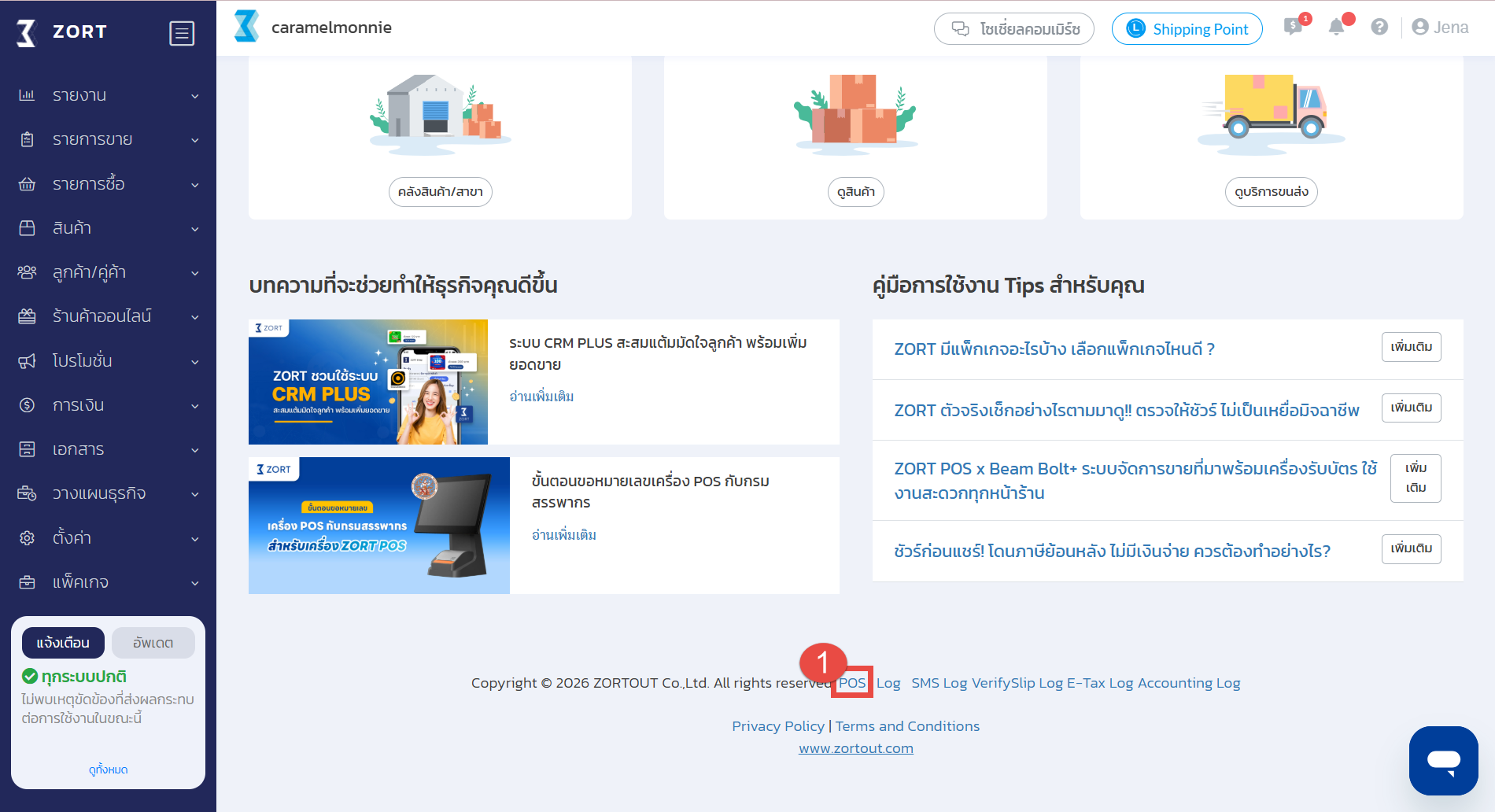Image resolution: width=1495 pixels, height=812 pixels.
Task: Open the Privacy Policy link
Action: click(x=778, y=726)
